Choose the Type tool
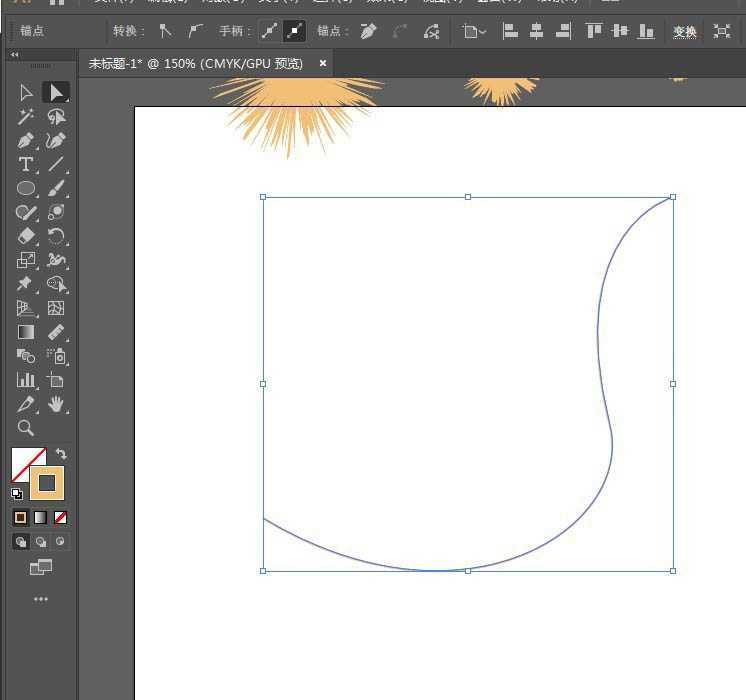Screen dimensions: 746x700 tap(26, 165)
